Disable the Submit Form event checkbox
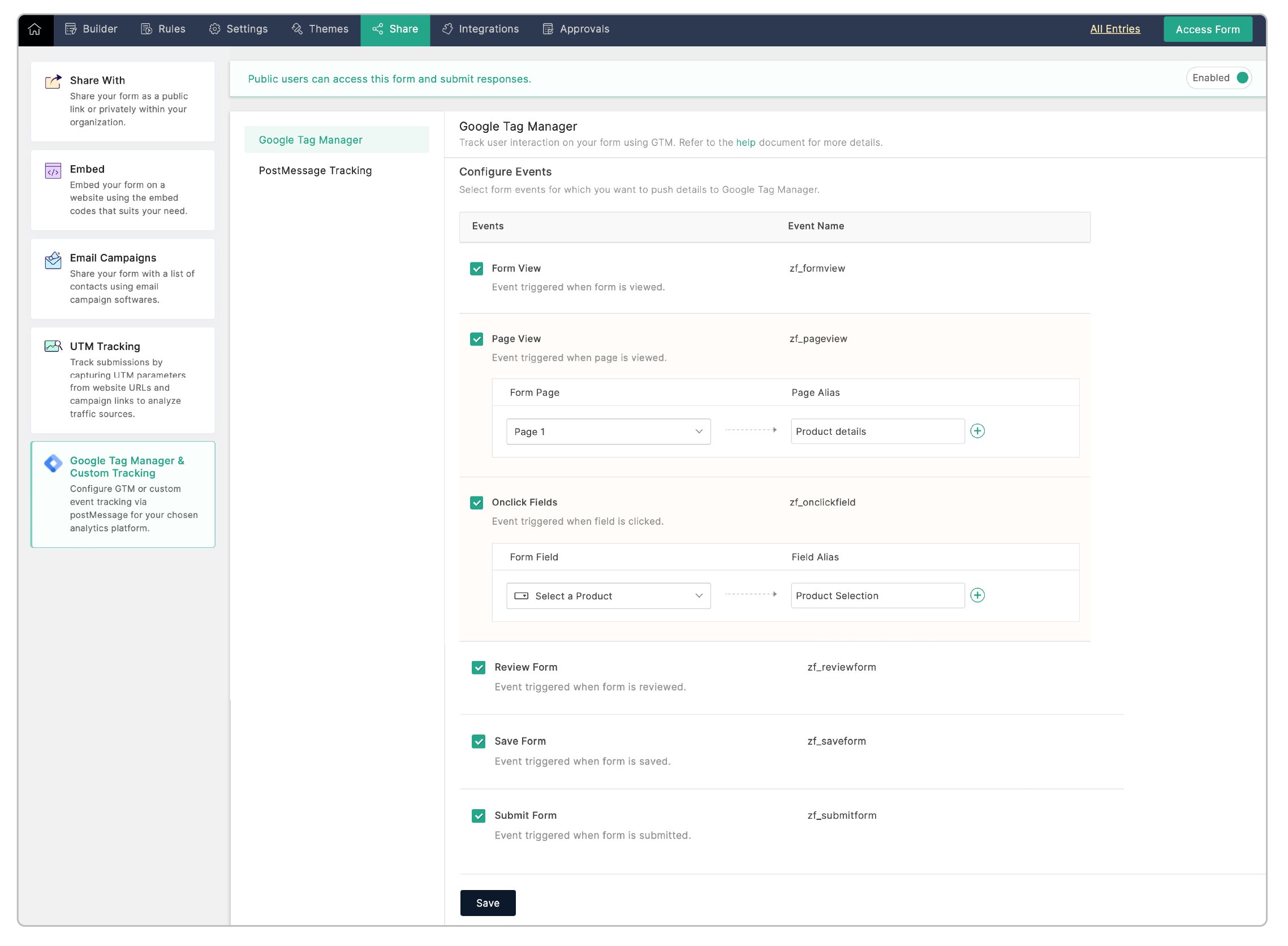 [479, 817]
